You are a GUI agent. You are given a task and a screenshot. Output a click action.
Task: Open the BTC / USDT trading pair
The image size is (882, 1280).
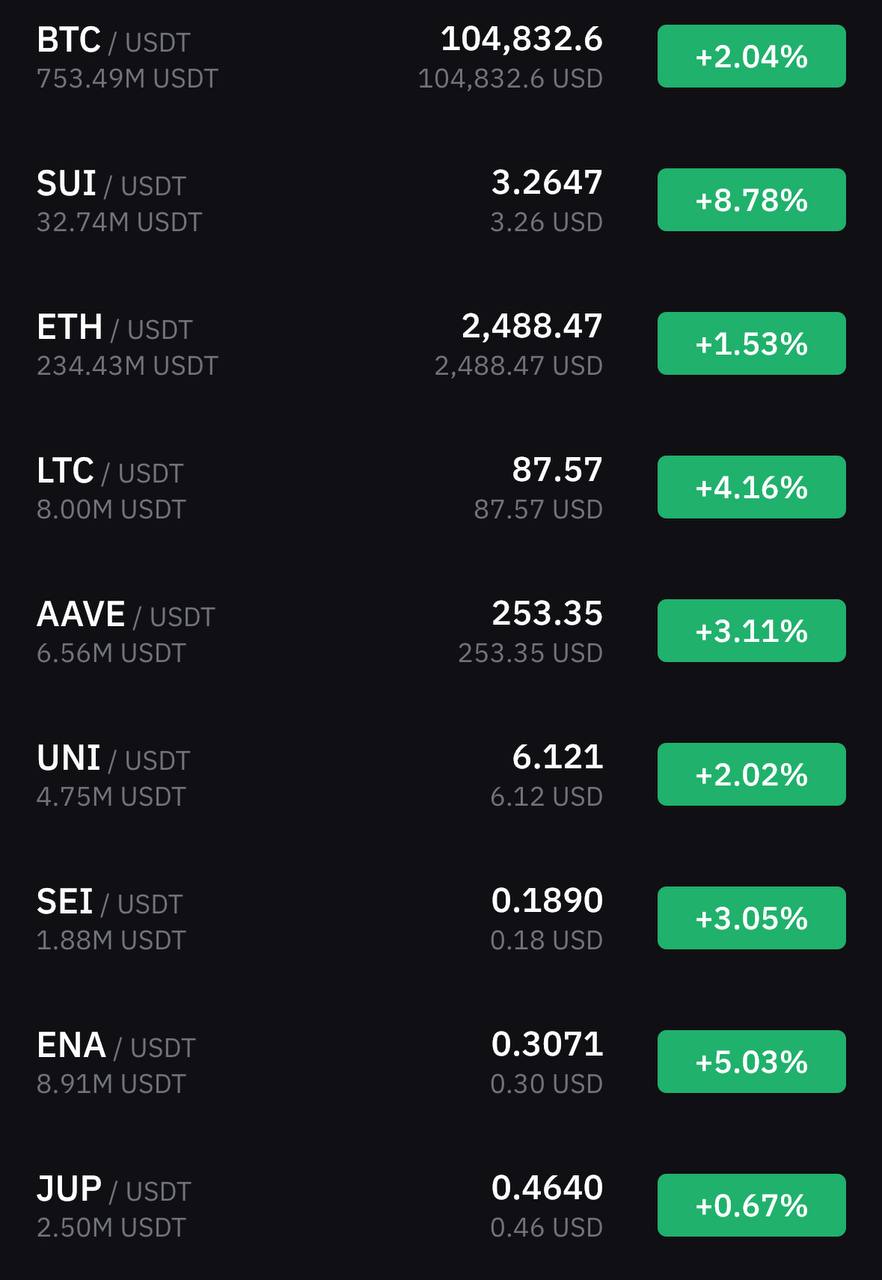(441, 57)
